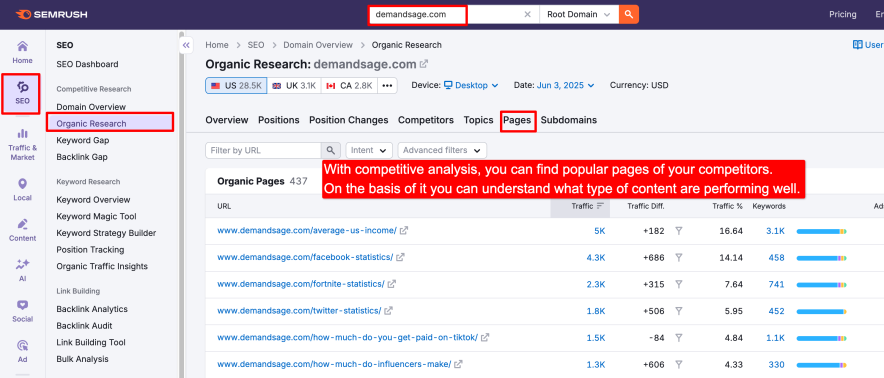Screen dimensions: 884x378
Task: Open Domain Overview in sidebar
Action: click(91, 107)
